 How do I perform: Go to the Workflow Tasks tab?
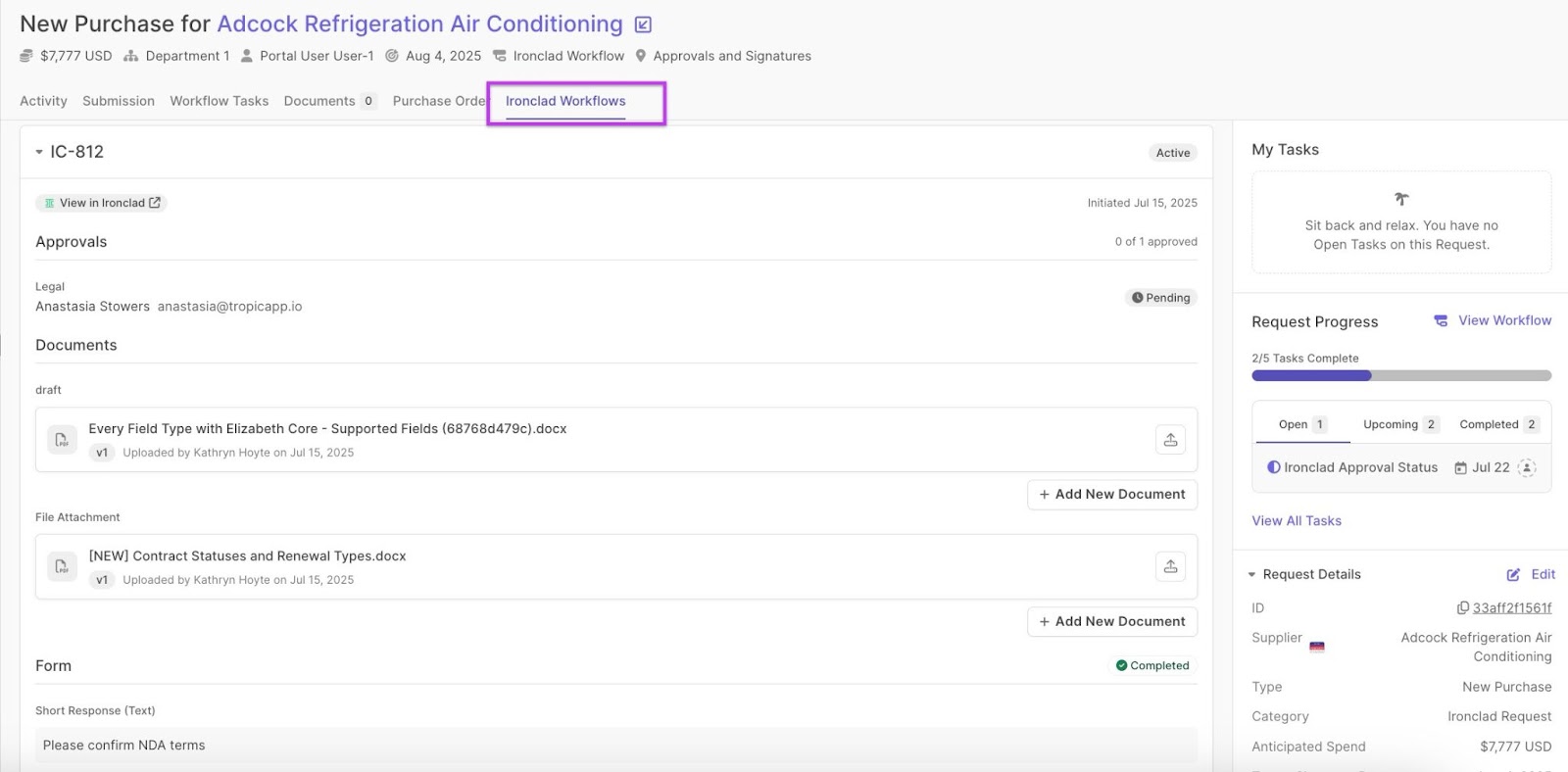tap(220, 101)
